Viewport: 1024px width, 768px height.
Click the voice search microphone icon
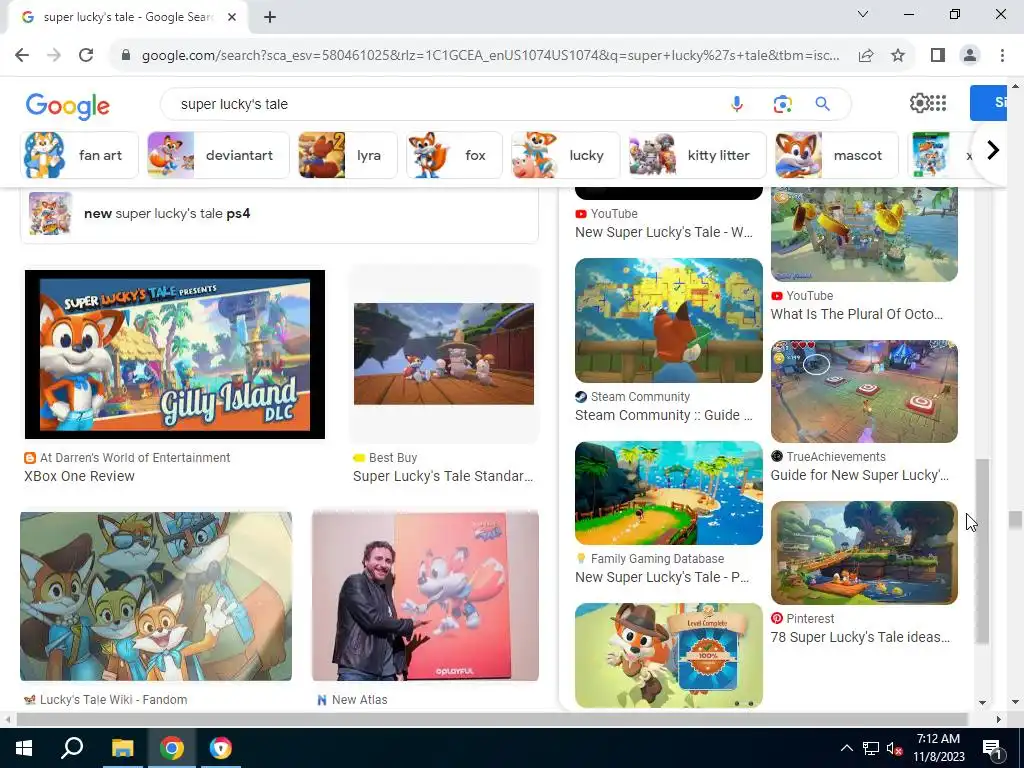coord(737,104)
